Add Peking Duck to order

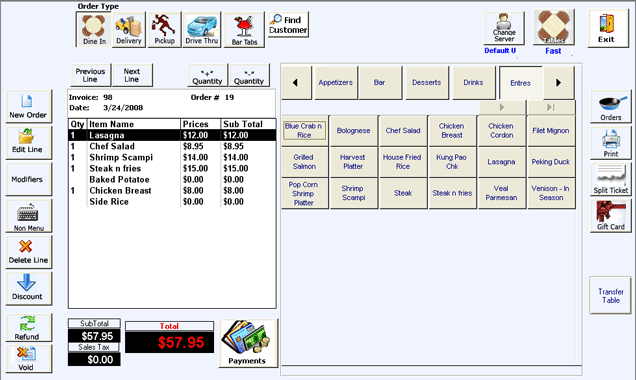coord(551,162)
